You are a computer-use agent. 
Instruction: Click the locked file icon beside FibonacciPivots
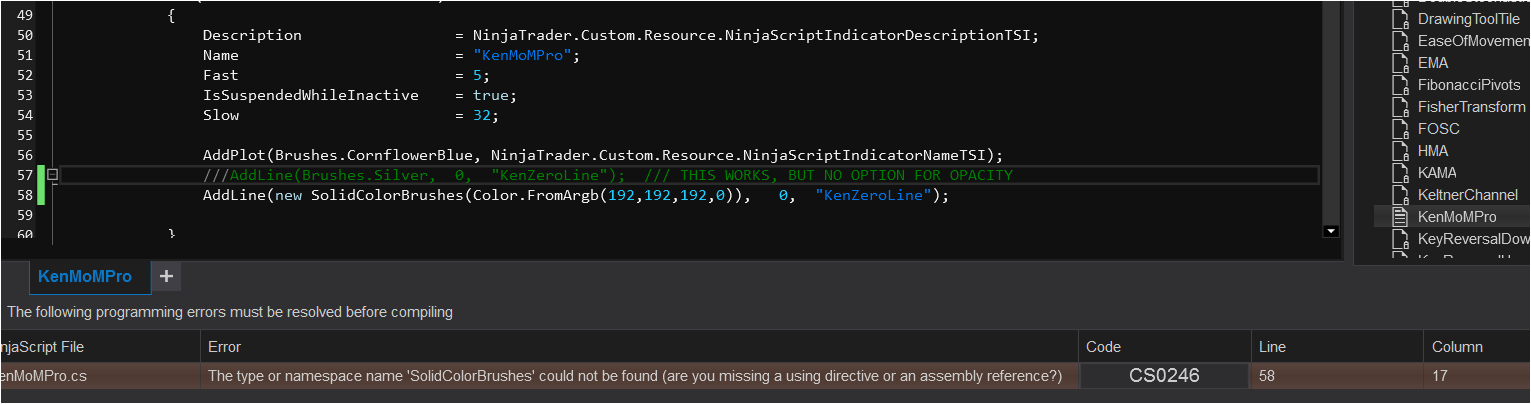click(x=1399, y=85)
